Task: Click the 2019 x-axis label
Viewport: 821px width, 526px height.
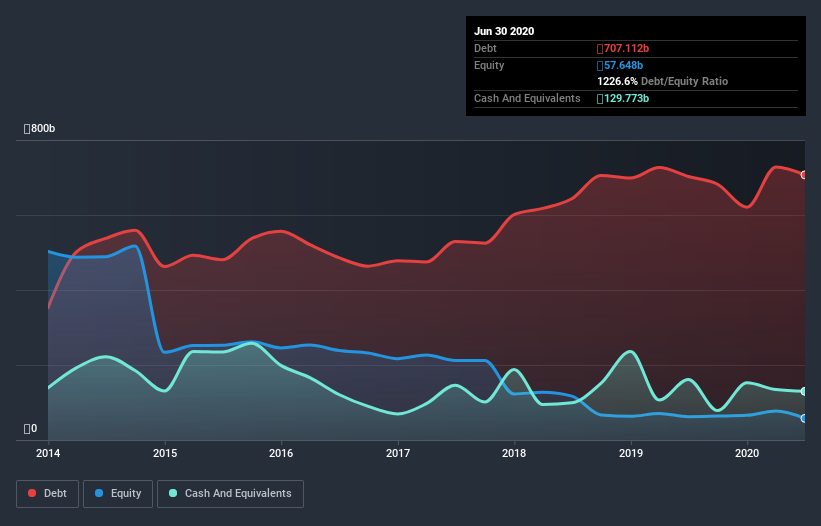Action: point(631,453)
